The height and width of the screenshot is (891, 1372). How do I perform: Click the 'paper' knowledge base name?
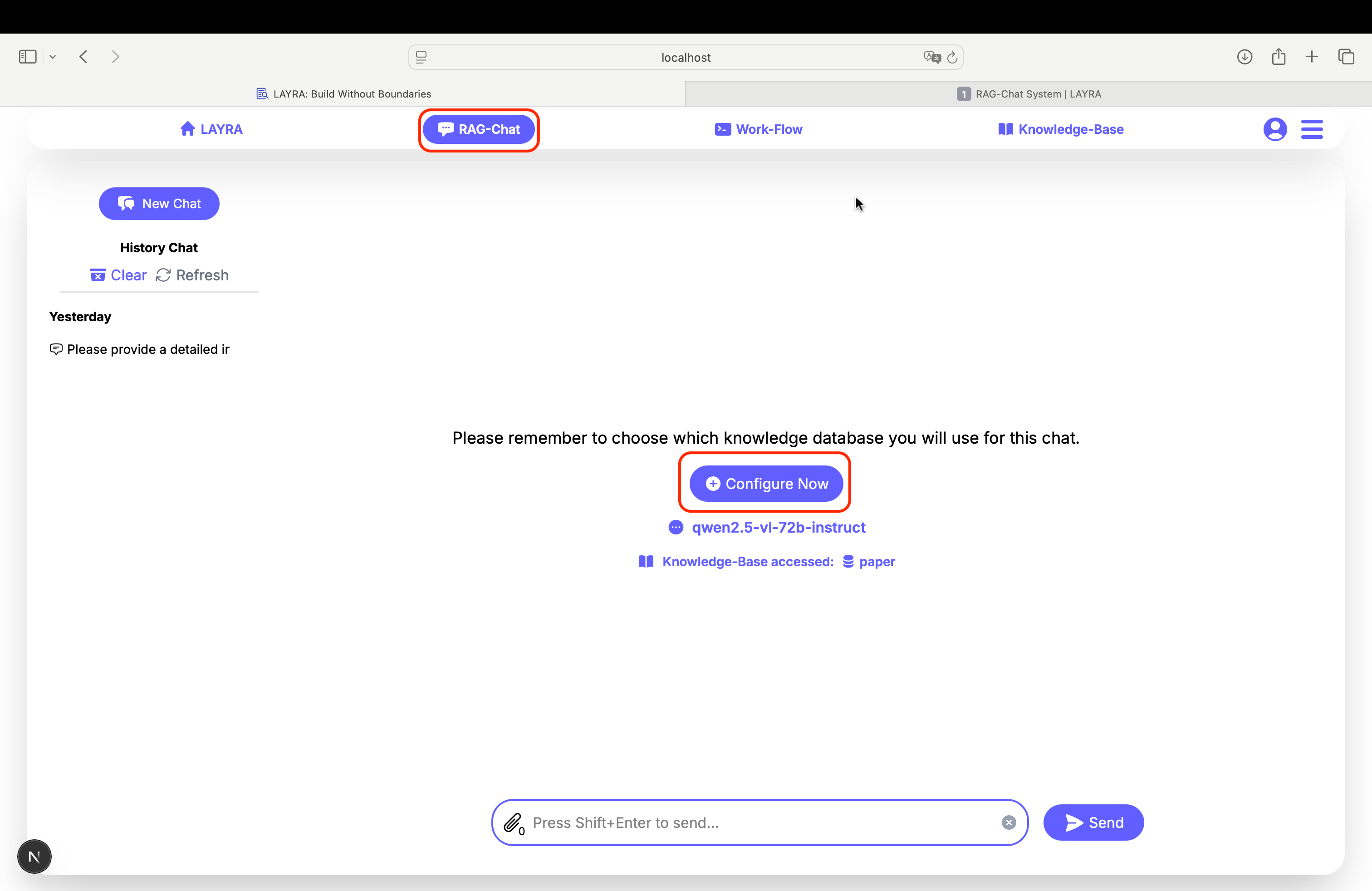click(877, 561)
